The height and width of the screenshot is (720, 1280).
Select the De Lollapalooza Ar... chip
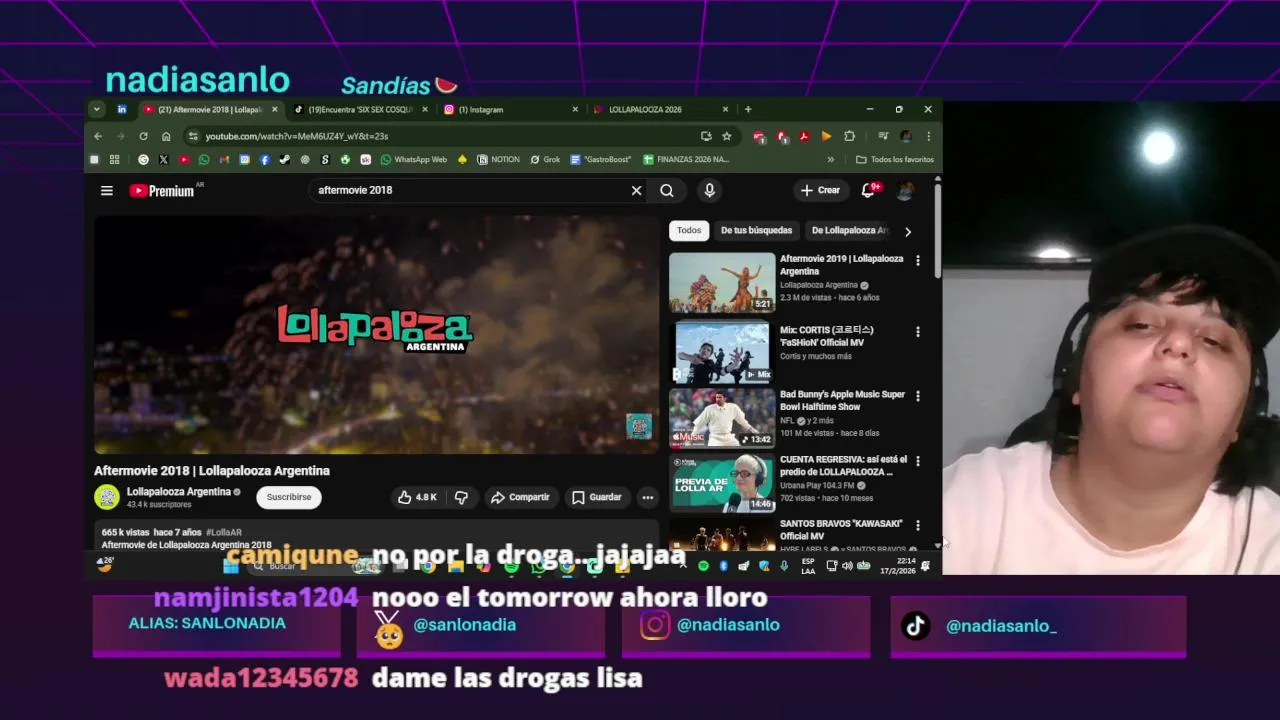click(849, 231)
